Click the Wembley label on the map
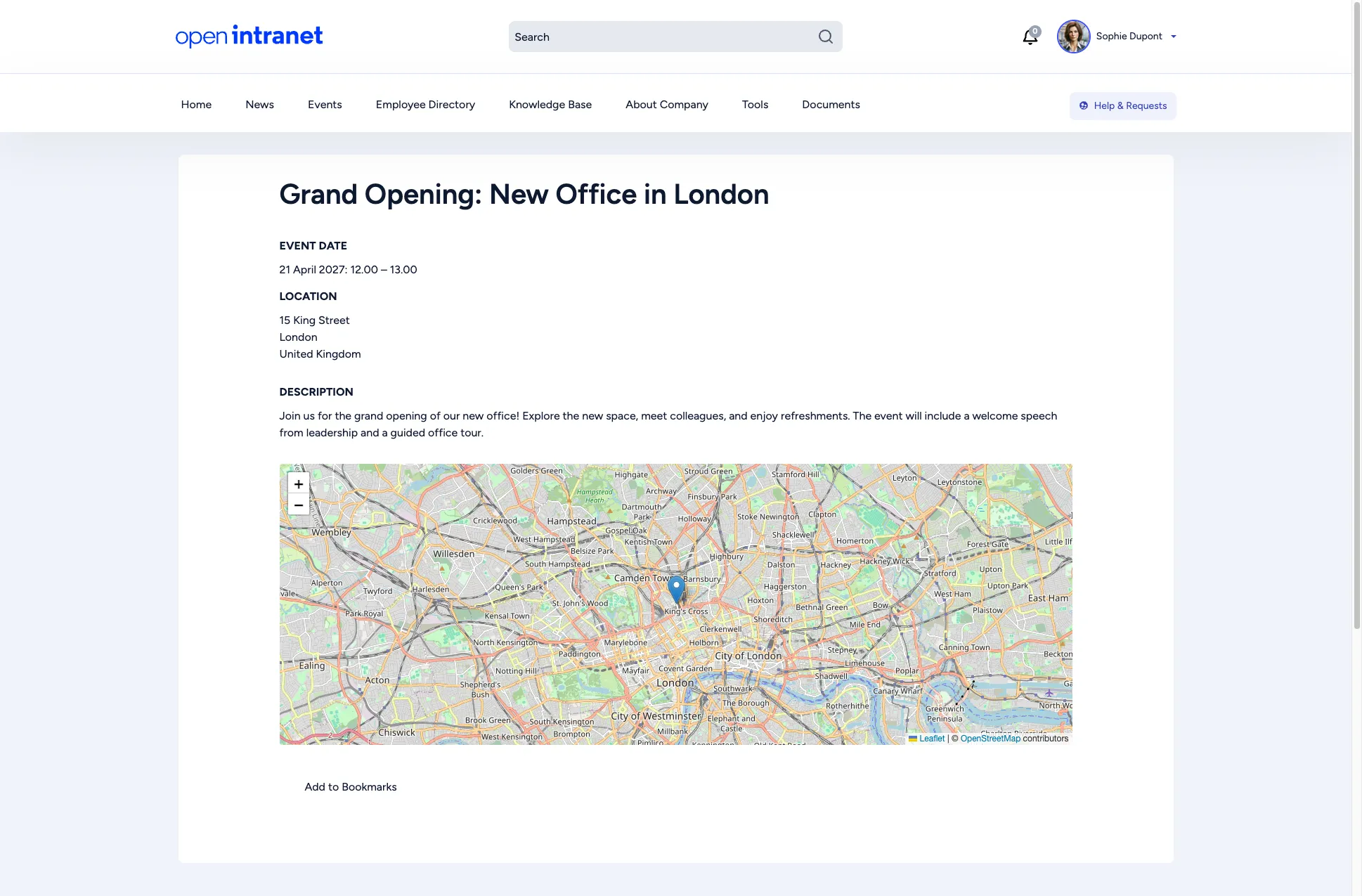Screen dimensions: 1362x896 [331, 533]
